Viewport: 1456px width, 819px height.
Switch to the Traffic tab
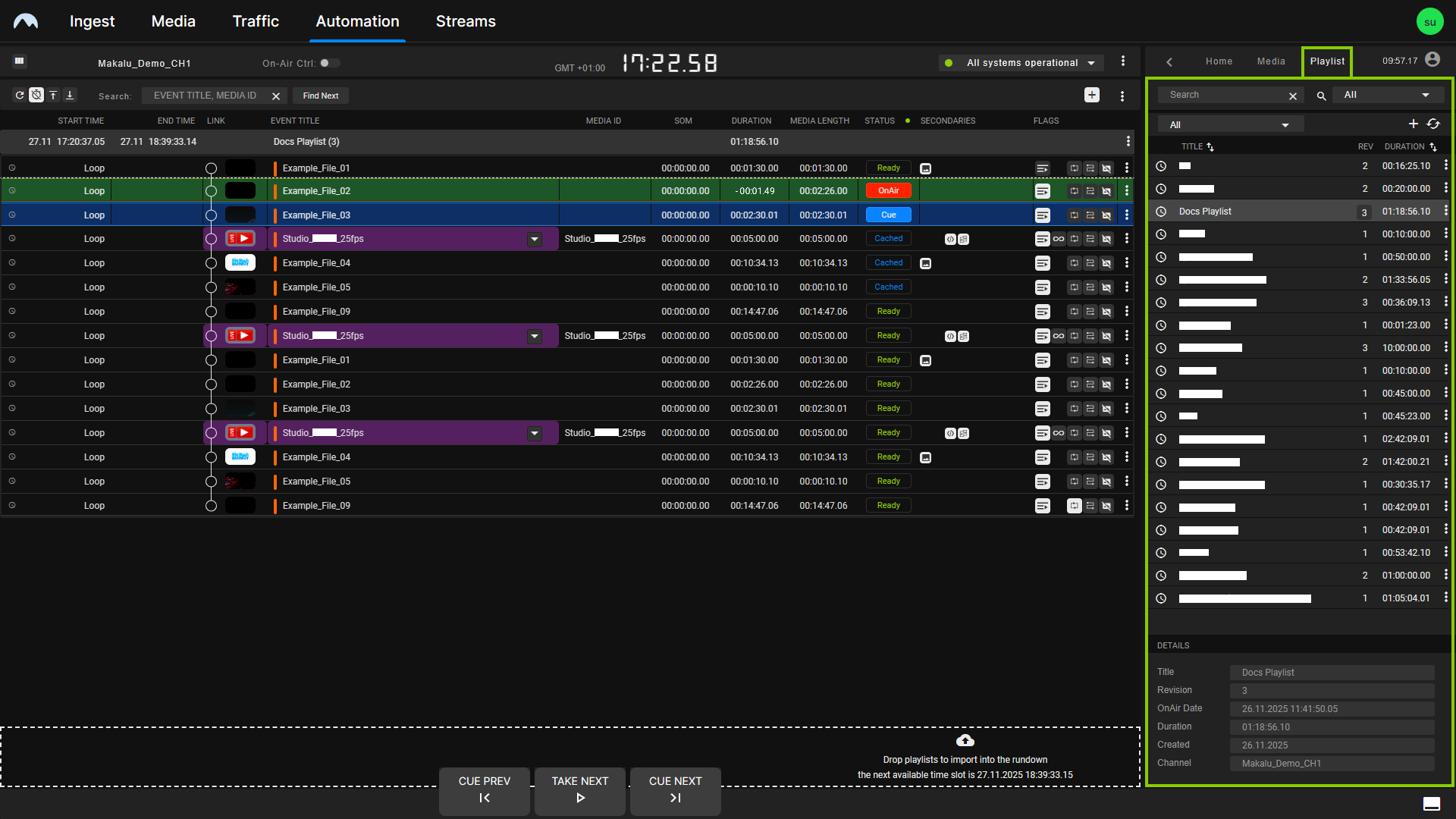(255, 21)
